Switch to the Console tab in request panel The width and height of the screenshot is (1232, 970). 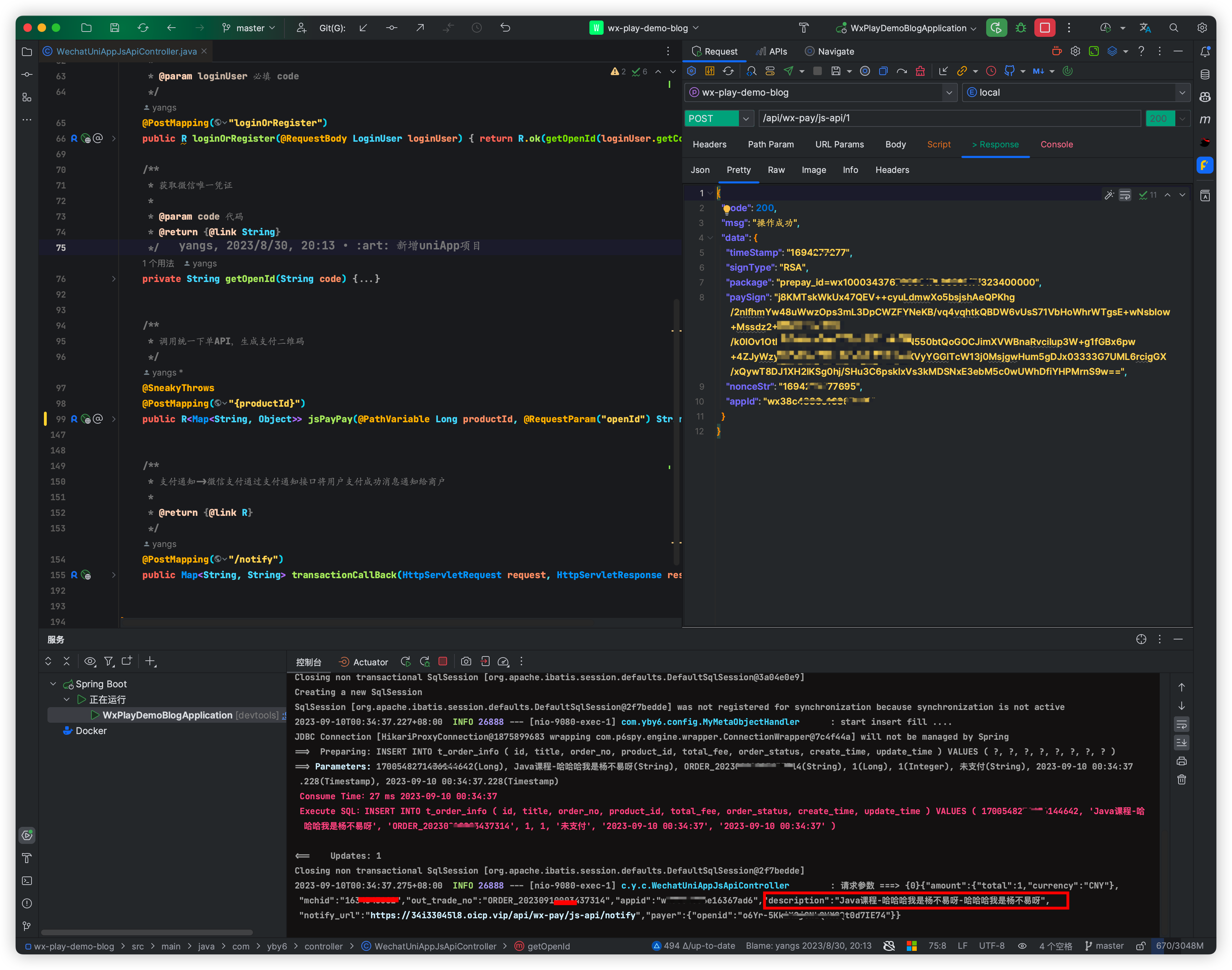[x=1056, y=144]
